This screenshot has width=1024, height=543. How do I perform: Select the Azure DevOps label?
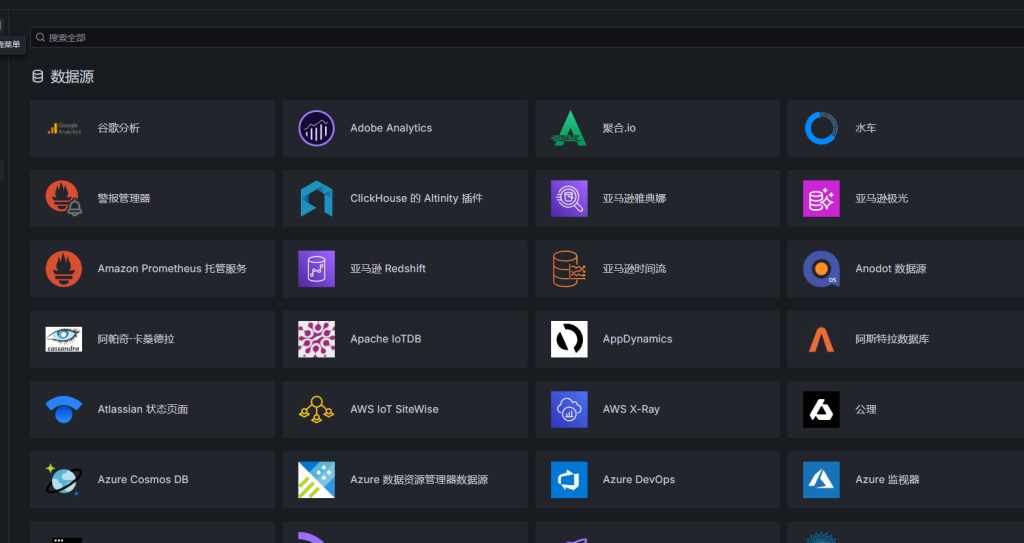(x=639, y=480)
